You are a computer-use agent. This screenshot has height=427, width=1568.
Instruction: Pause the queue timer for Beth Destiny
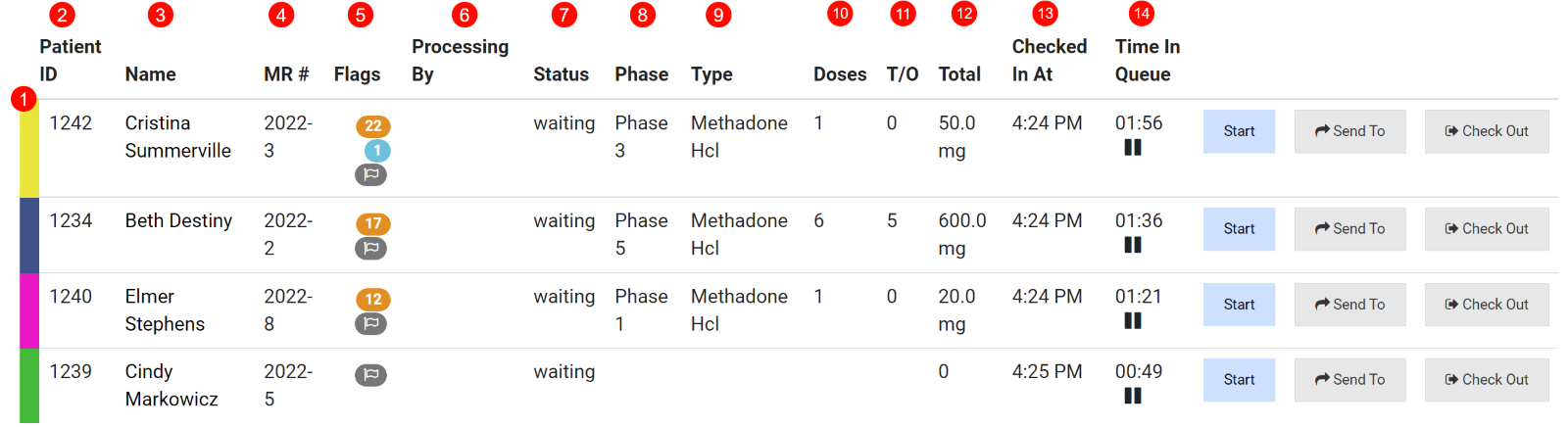(1133, 246)
